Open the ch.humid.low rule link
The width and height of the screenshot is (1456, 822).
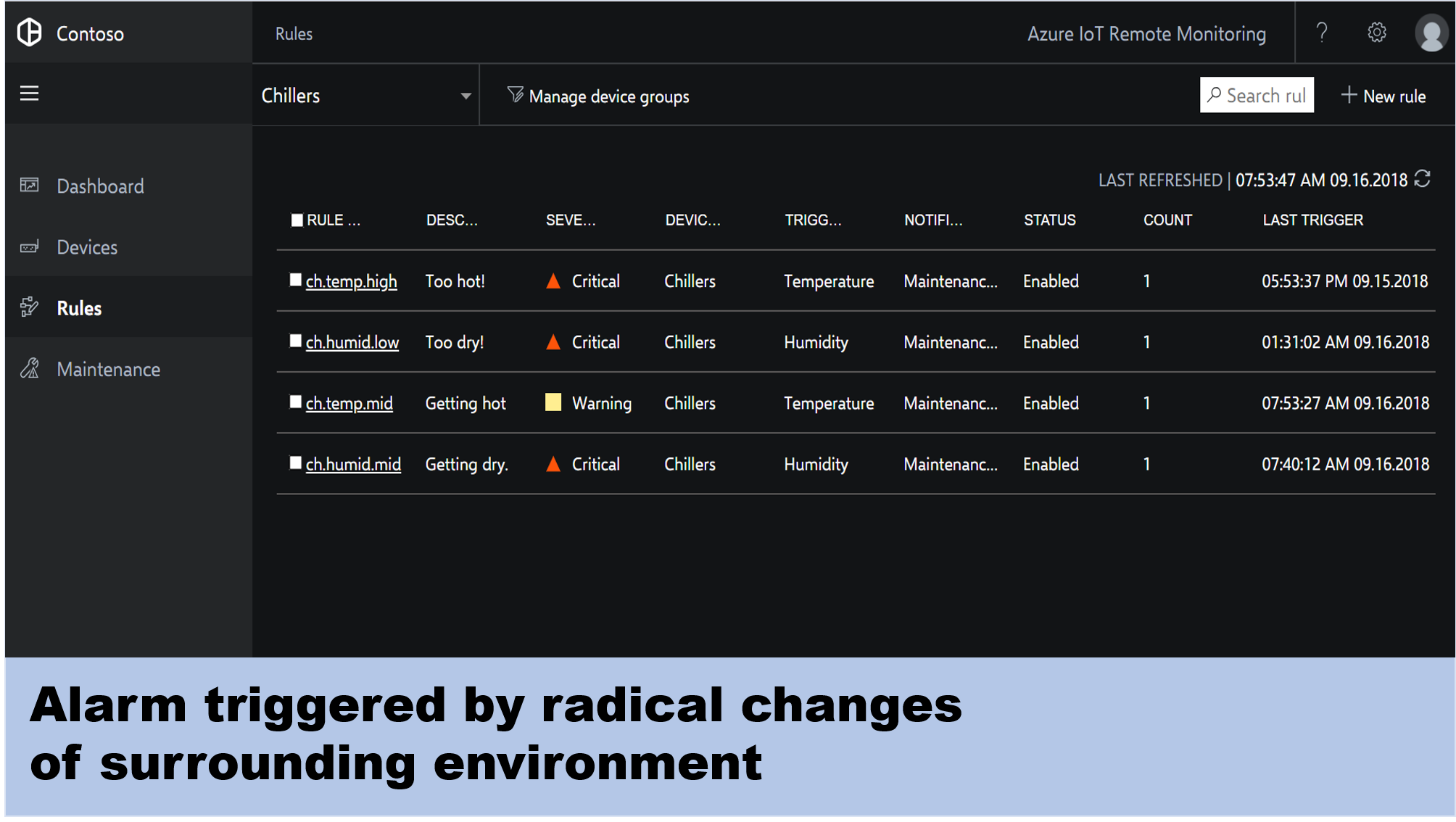[352, 342]
